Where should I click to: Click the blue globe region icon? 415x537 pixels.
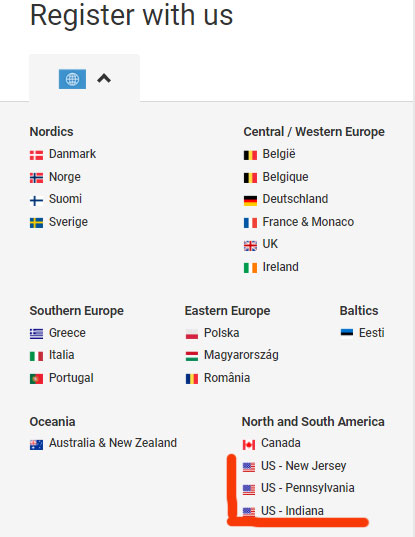pos(72,79)
